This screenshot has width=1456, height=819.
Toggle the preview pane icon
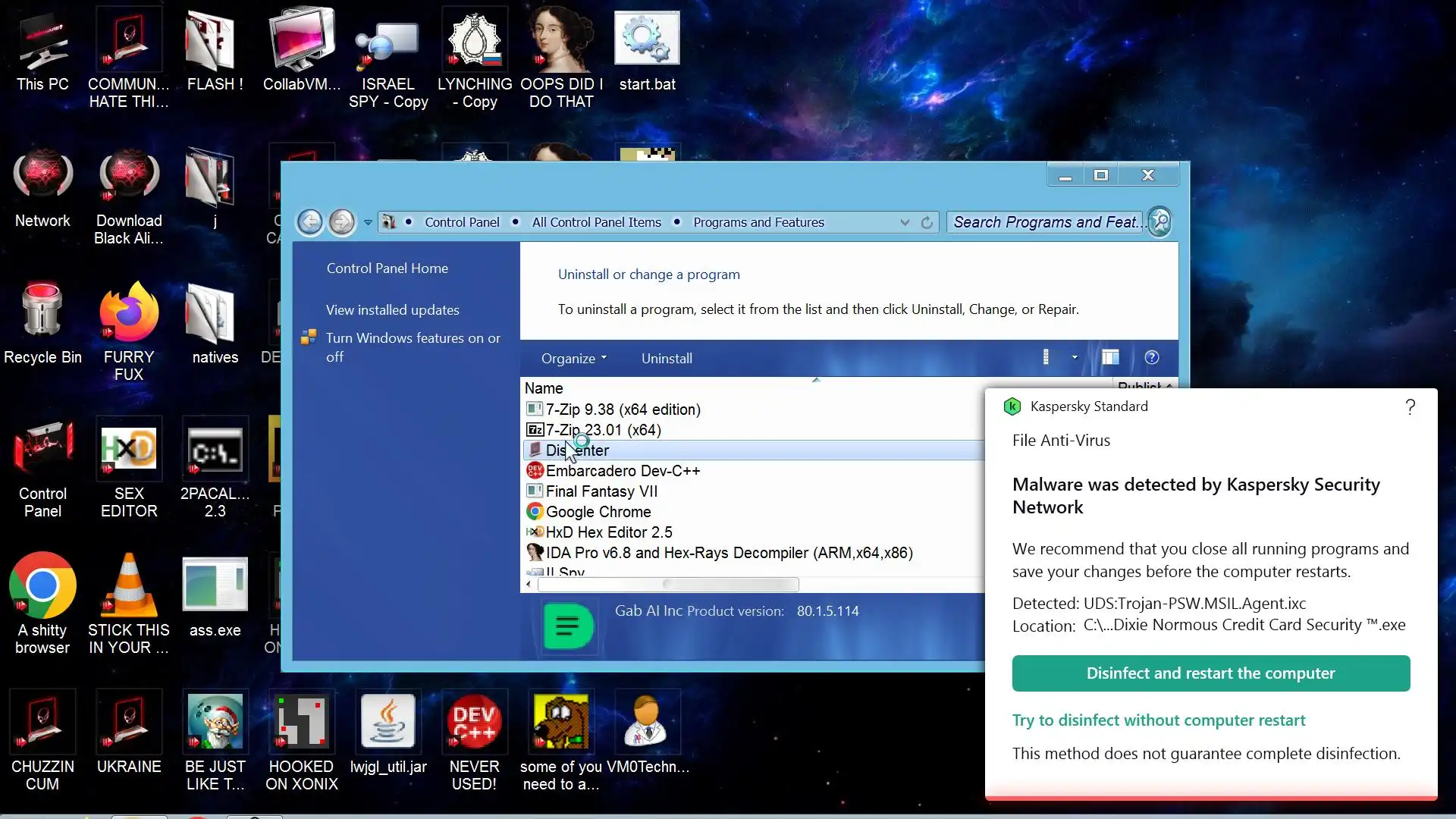click(x=1110, y=358)
